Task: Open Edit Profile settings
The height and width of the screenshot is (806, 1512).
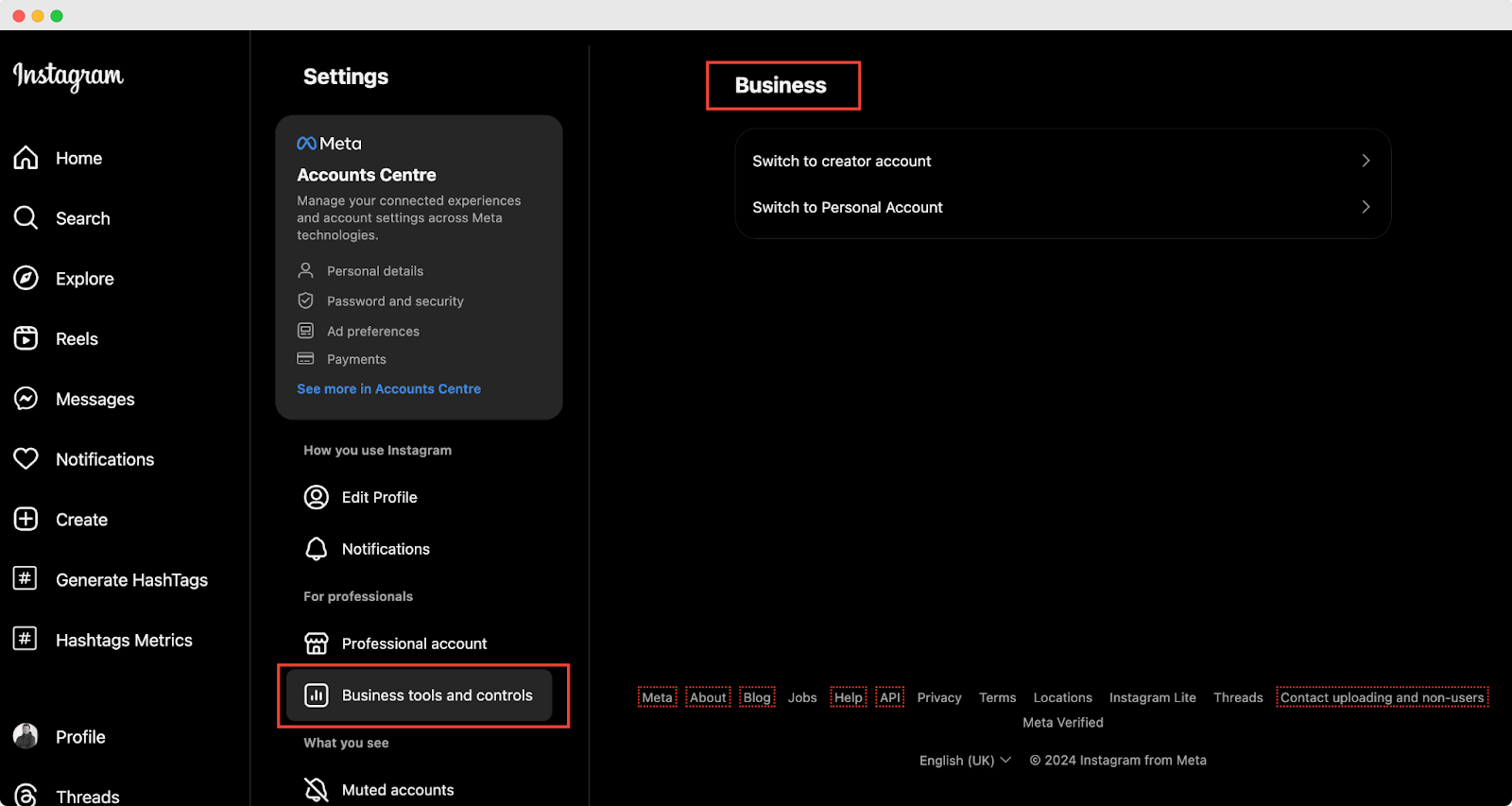Action: tap(379, 497)
